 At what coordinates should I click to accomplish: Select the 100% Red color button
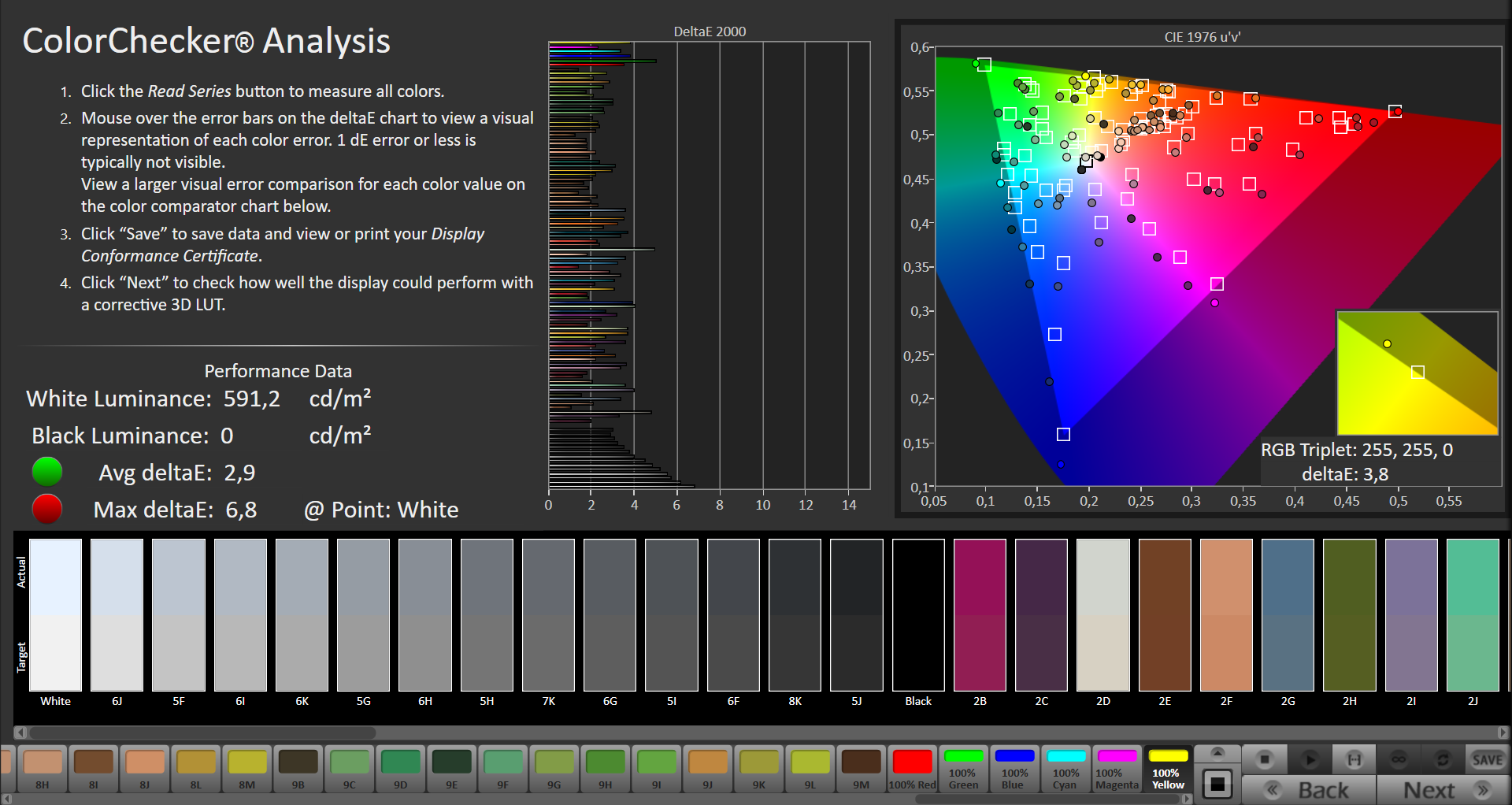point(912,769)
